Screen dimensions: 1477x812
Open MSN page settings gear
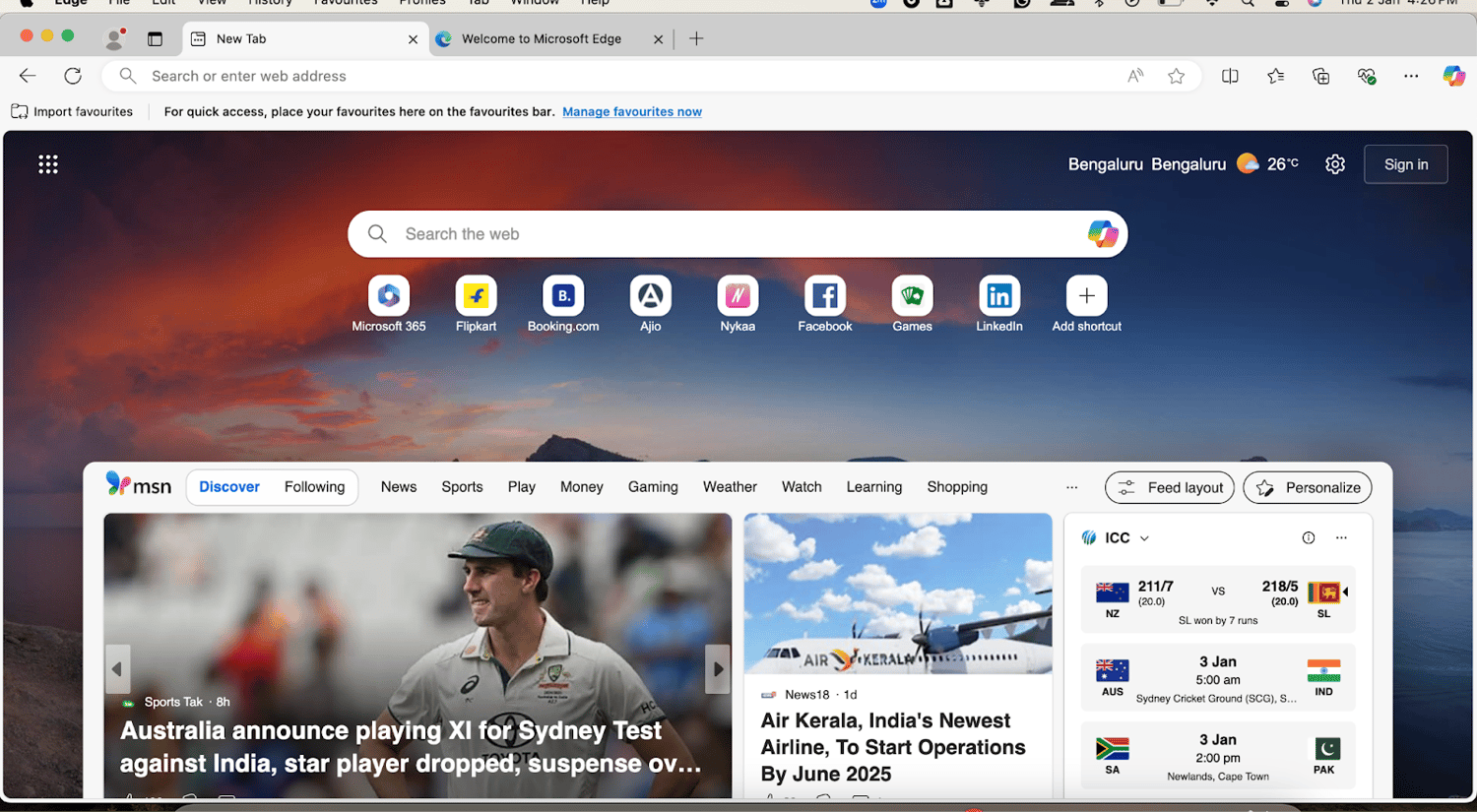pos(1335,163)
